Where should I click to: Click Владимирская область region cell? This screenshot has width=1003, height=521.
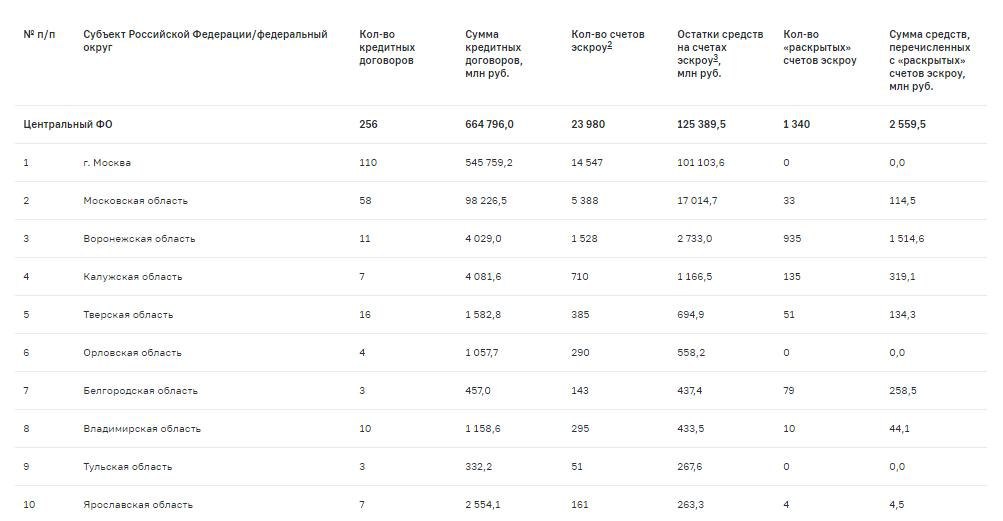click(142, 429)
